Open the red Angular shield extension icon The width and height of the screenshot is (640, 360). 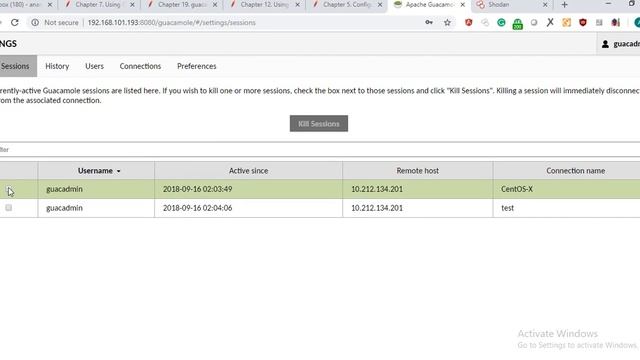[x=469, y=22]
